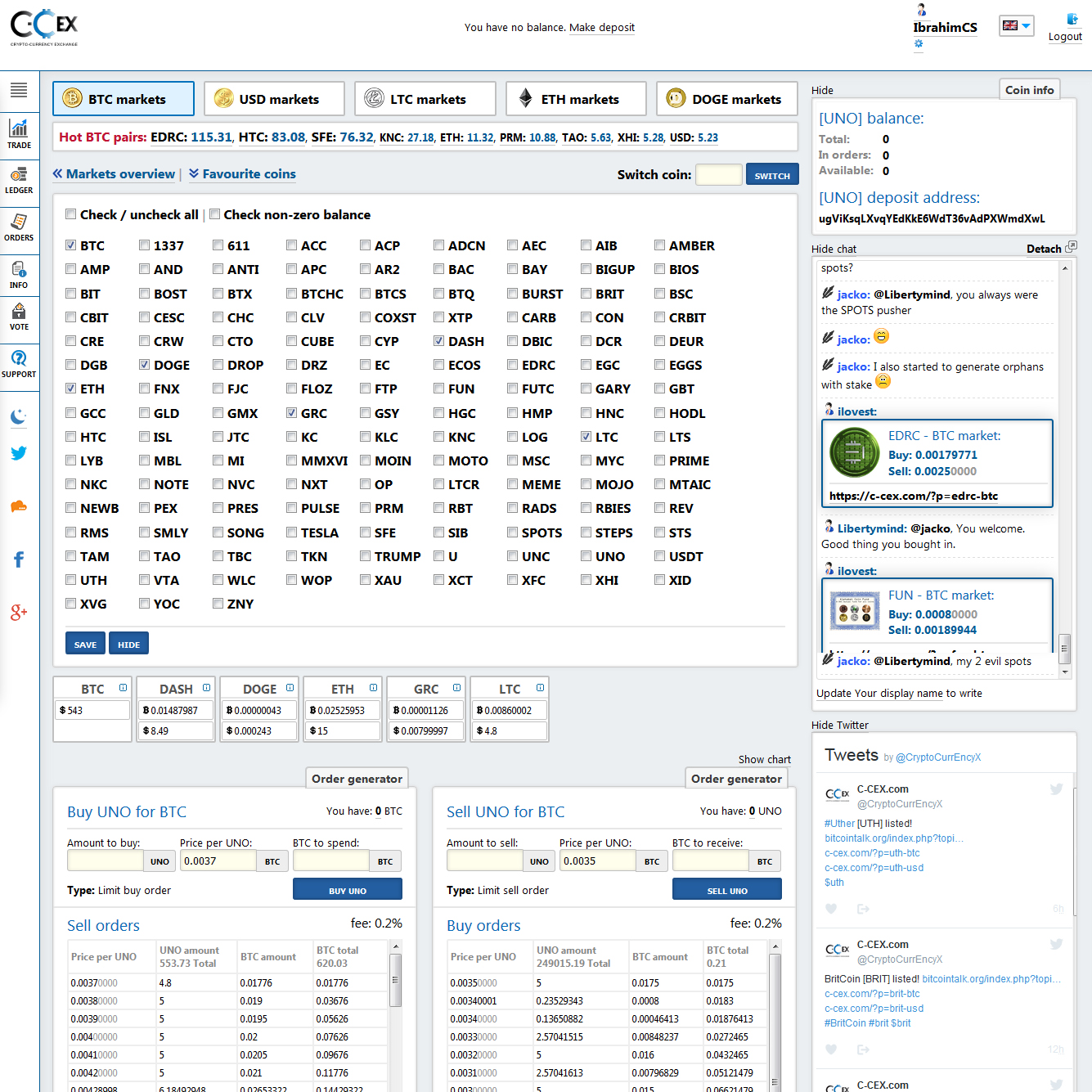Click the FUN coin image in chat
Screen dimensions: 1092x1092
click(x=854, y=610)
